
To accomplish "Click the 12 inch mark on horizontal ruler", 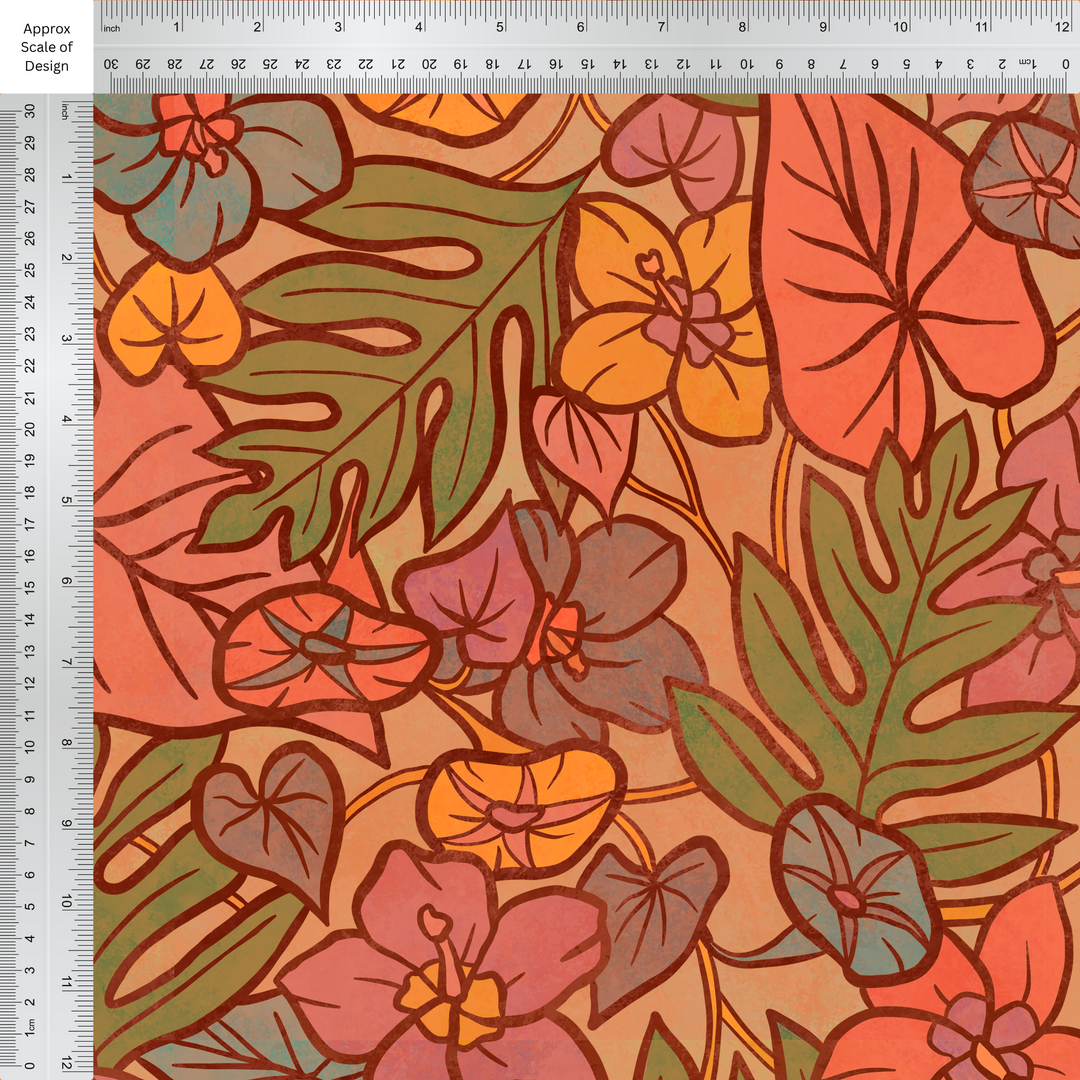I will pos(1061,27).
